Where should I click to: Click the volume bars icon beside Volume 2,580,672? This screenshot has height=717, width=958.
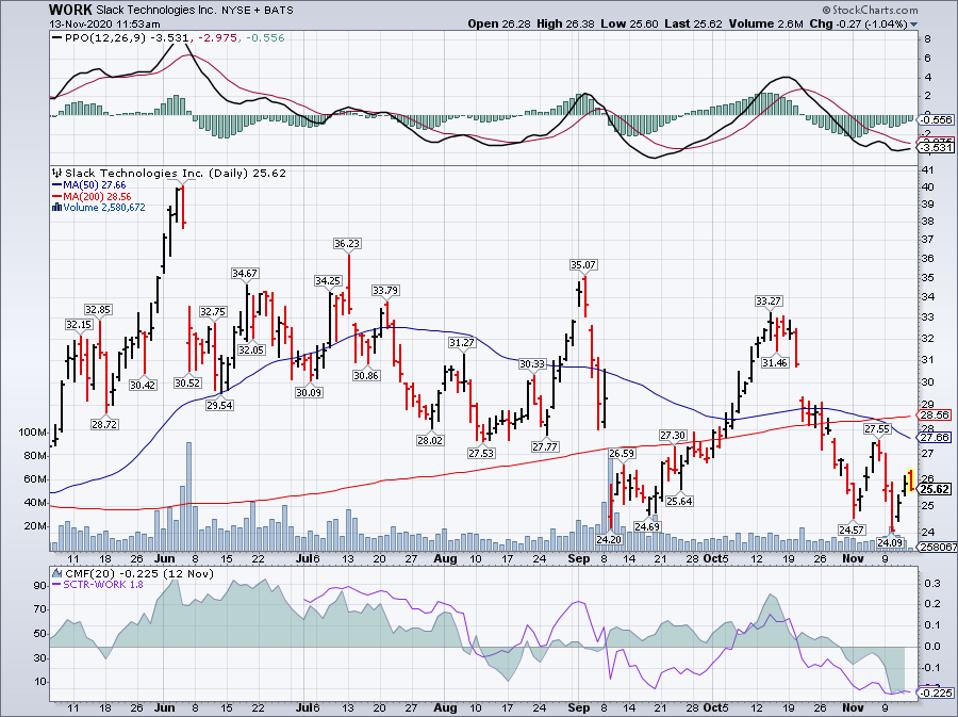click(57, 208)
